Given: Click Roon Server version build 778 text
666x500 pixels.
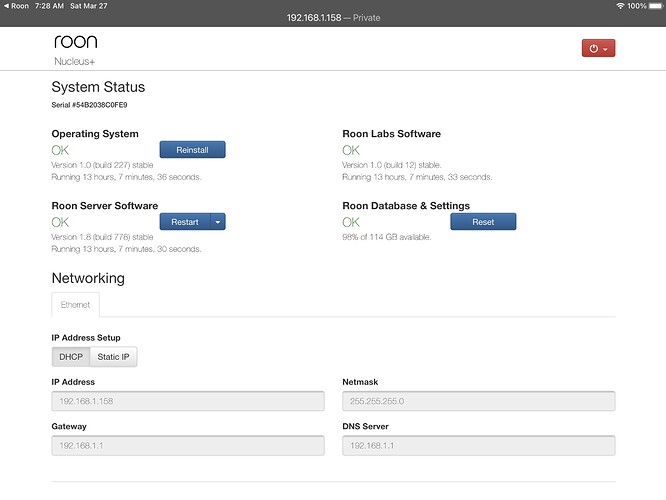Looking at the screenshot, I should coord(102,237).
